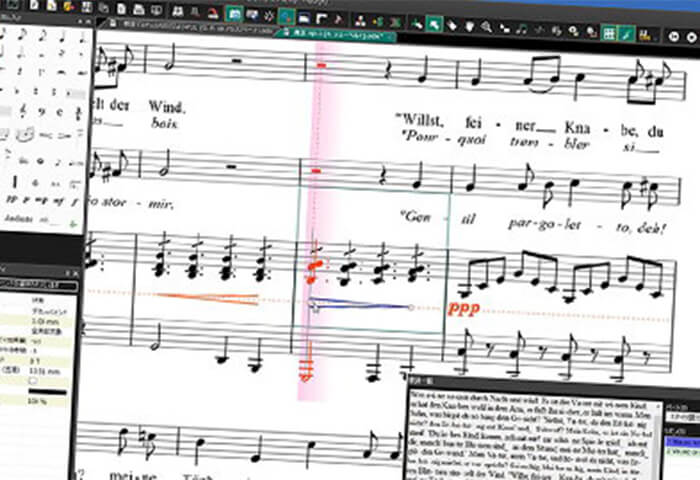The image size is (700, 480).
Task: Toggle the checkbox in properties panel
Action: [33, 381]
